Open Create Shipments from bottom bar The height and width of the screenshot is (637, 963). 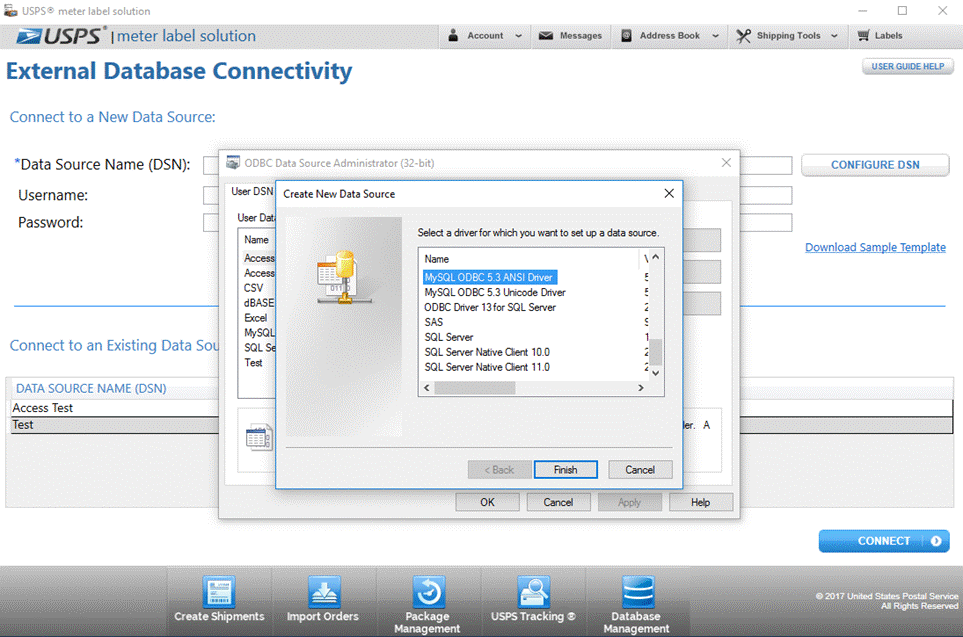(x=219, y=600)
